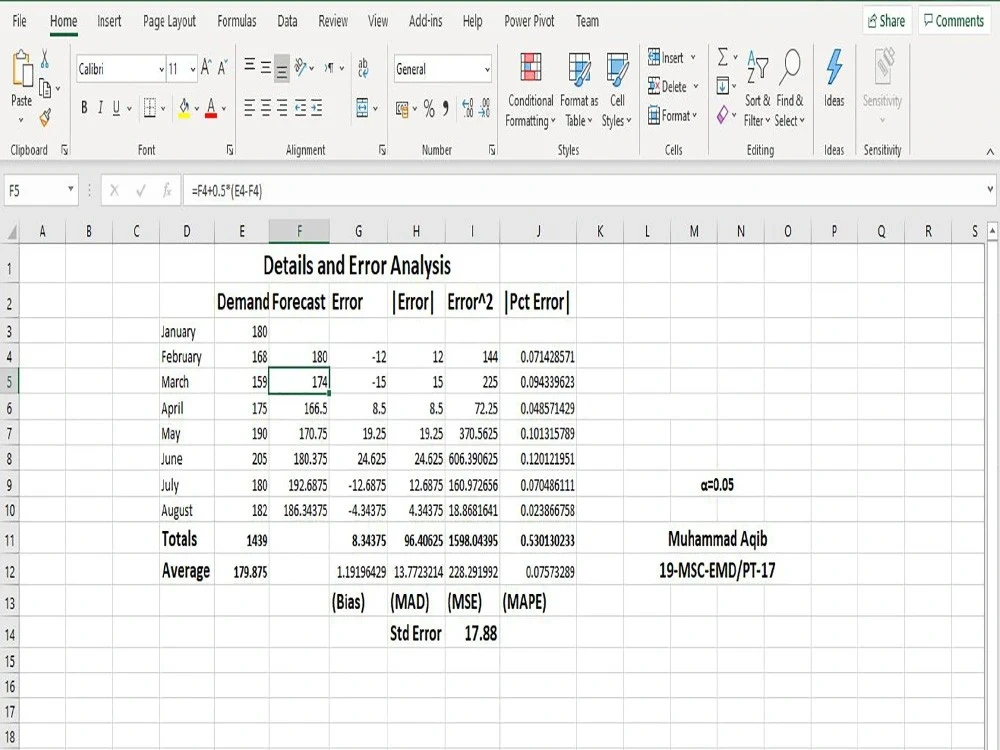Open Find & Select magnifier
This screenshot has height=750, width=1000.
point(790,89)
